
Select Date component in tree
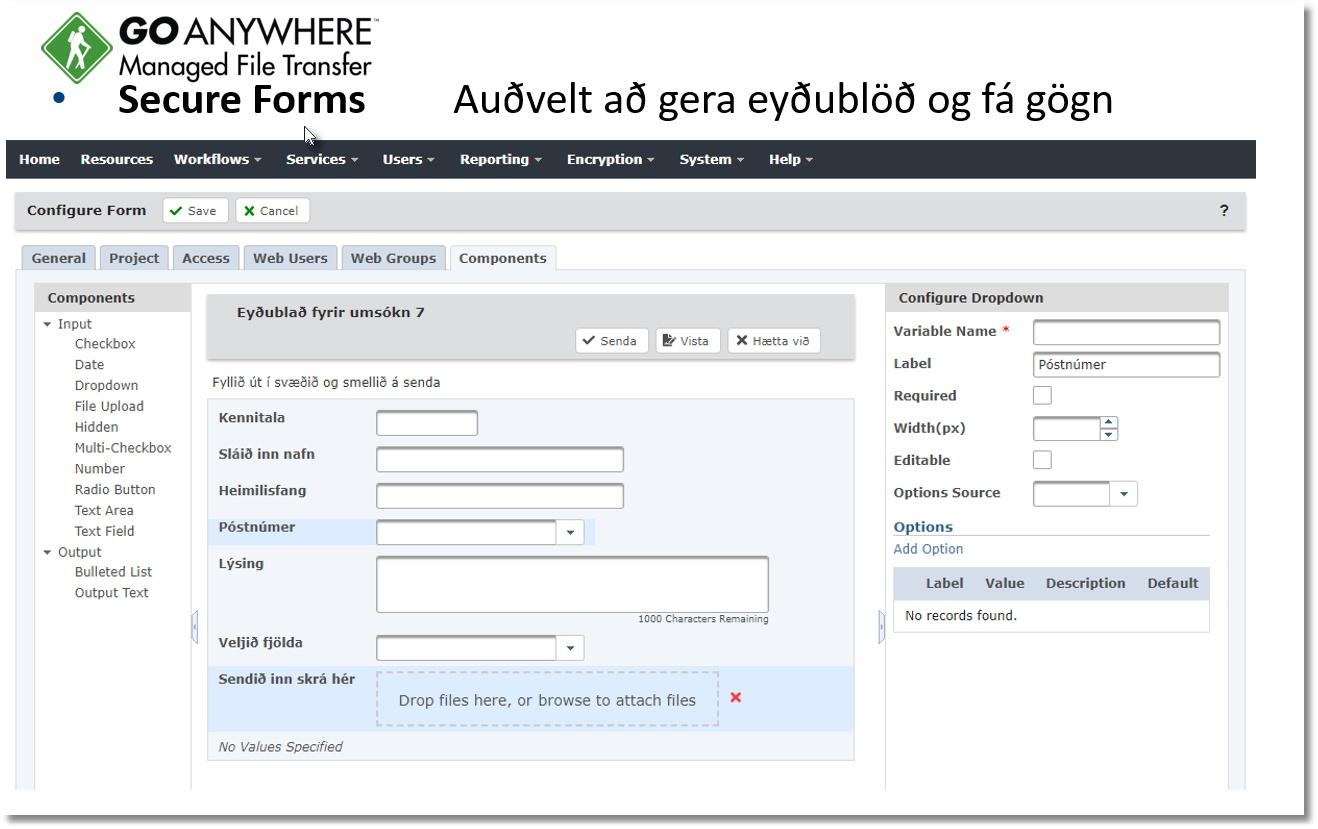[x=89, y=365]
